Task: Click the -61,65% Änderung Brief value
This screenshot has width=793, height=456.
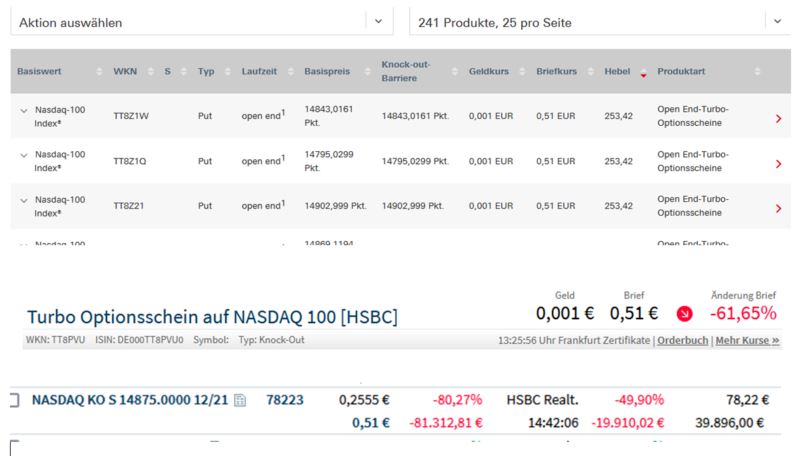Action: point(743,313)
